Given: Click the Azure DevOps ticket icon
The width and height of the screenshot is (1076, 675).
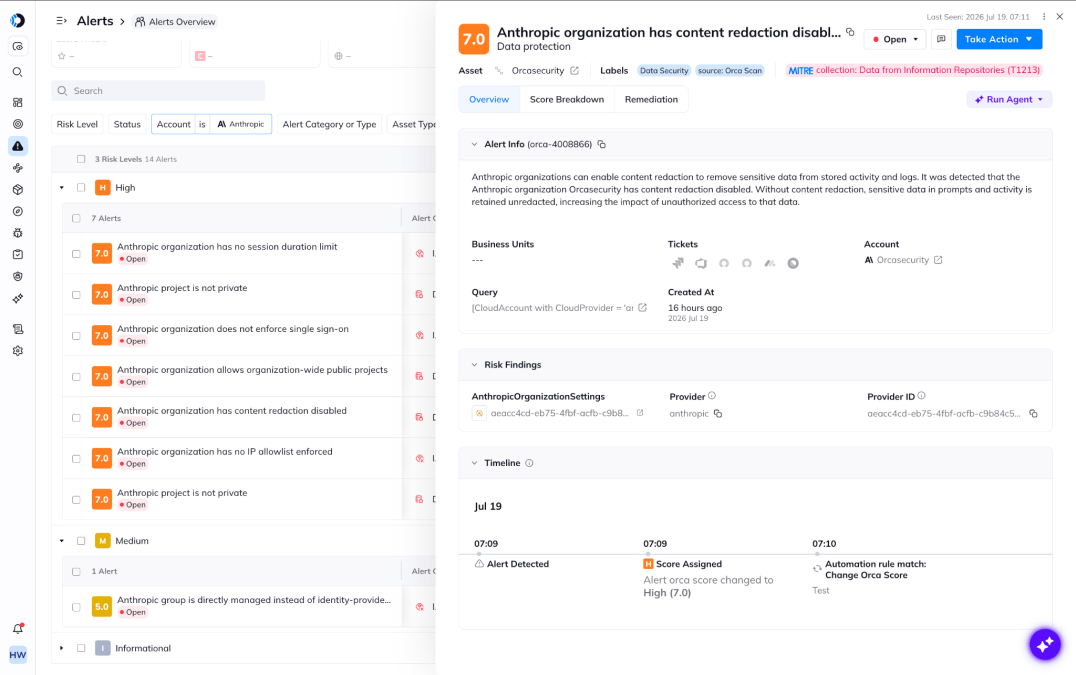Looking at the screenshot, I should (701, 263).
